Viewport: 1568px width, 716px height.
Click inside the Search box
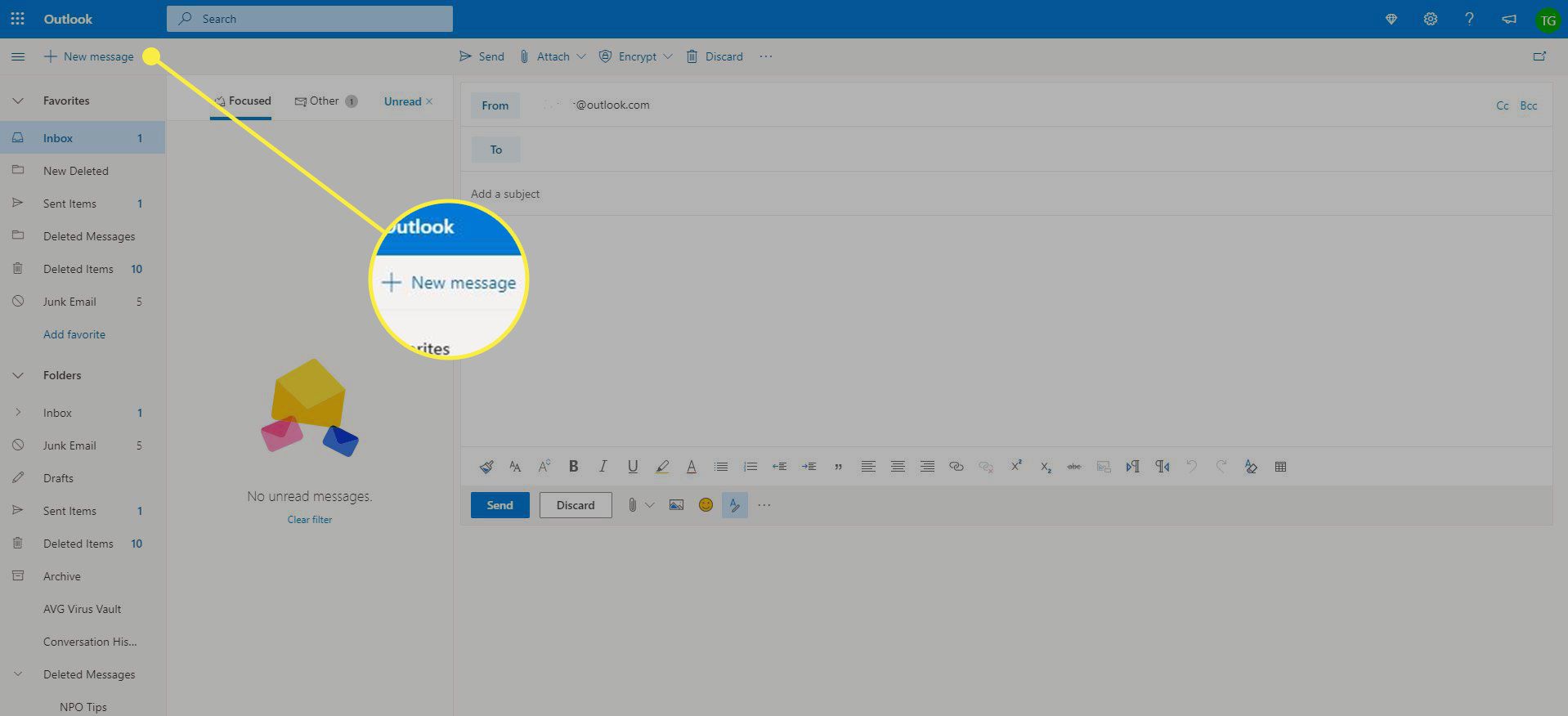pos(310,19)
